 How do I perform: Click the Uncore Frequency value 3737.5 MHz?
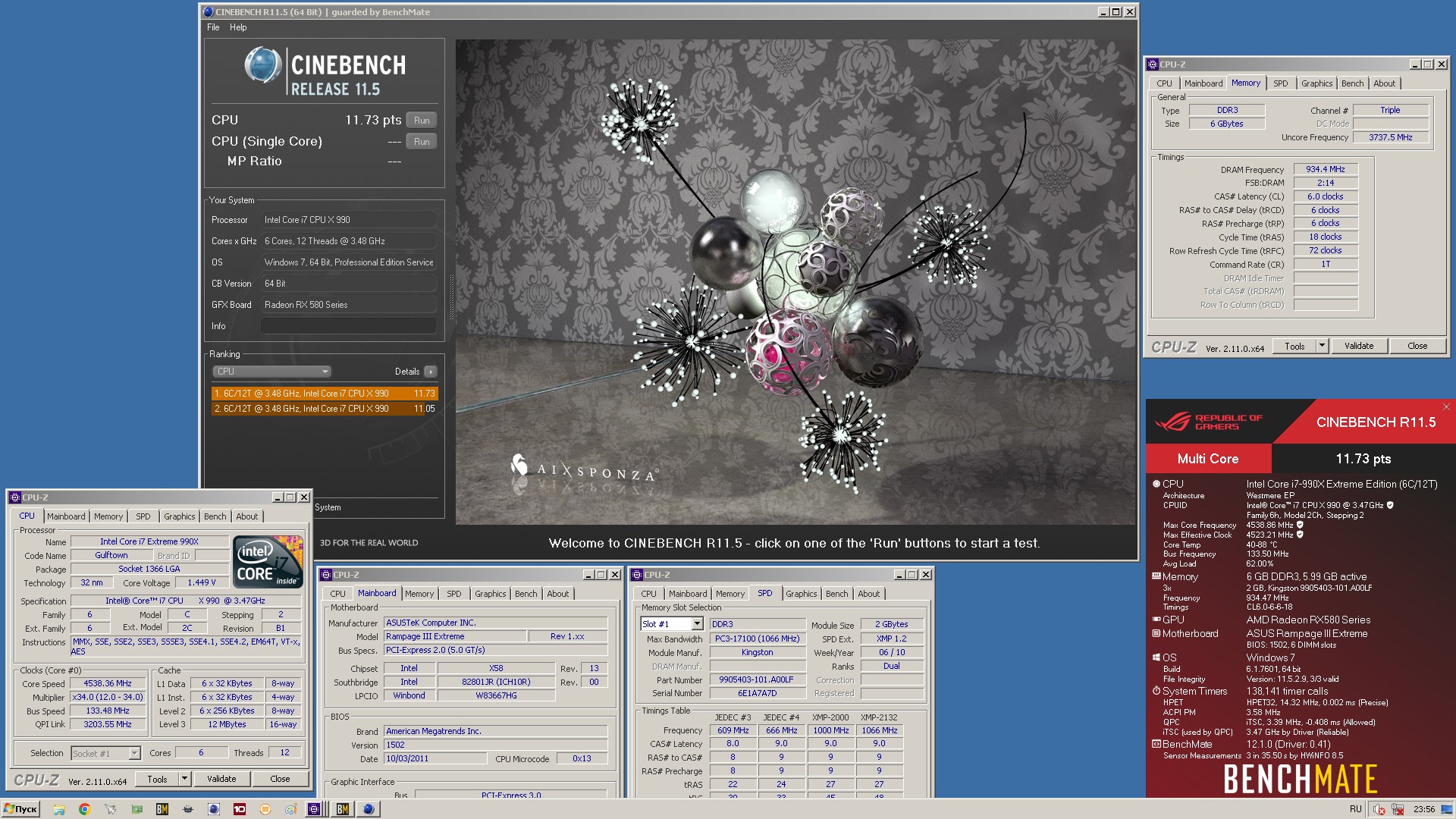click(x=1391, y=137)
